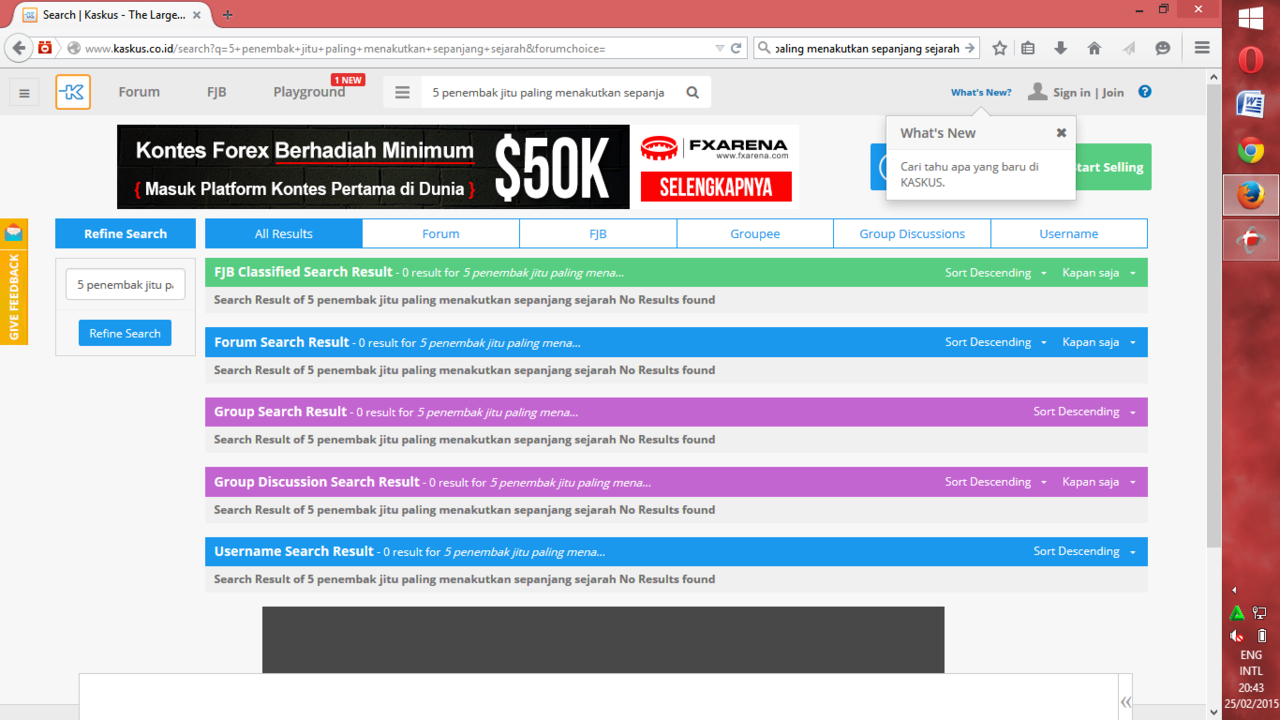Screen dimensions: 1280x720
Task: Switch to the Username results tab
Action: 1069,233
